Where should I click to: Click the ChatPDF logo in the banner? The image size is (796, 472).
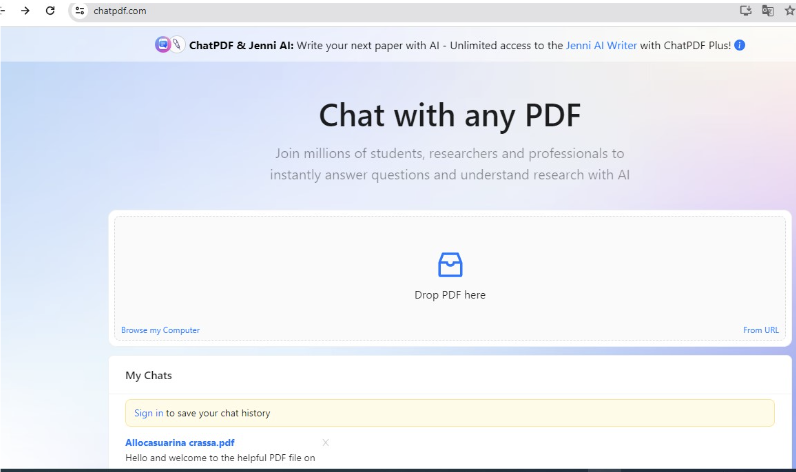coord(162,45)
